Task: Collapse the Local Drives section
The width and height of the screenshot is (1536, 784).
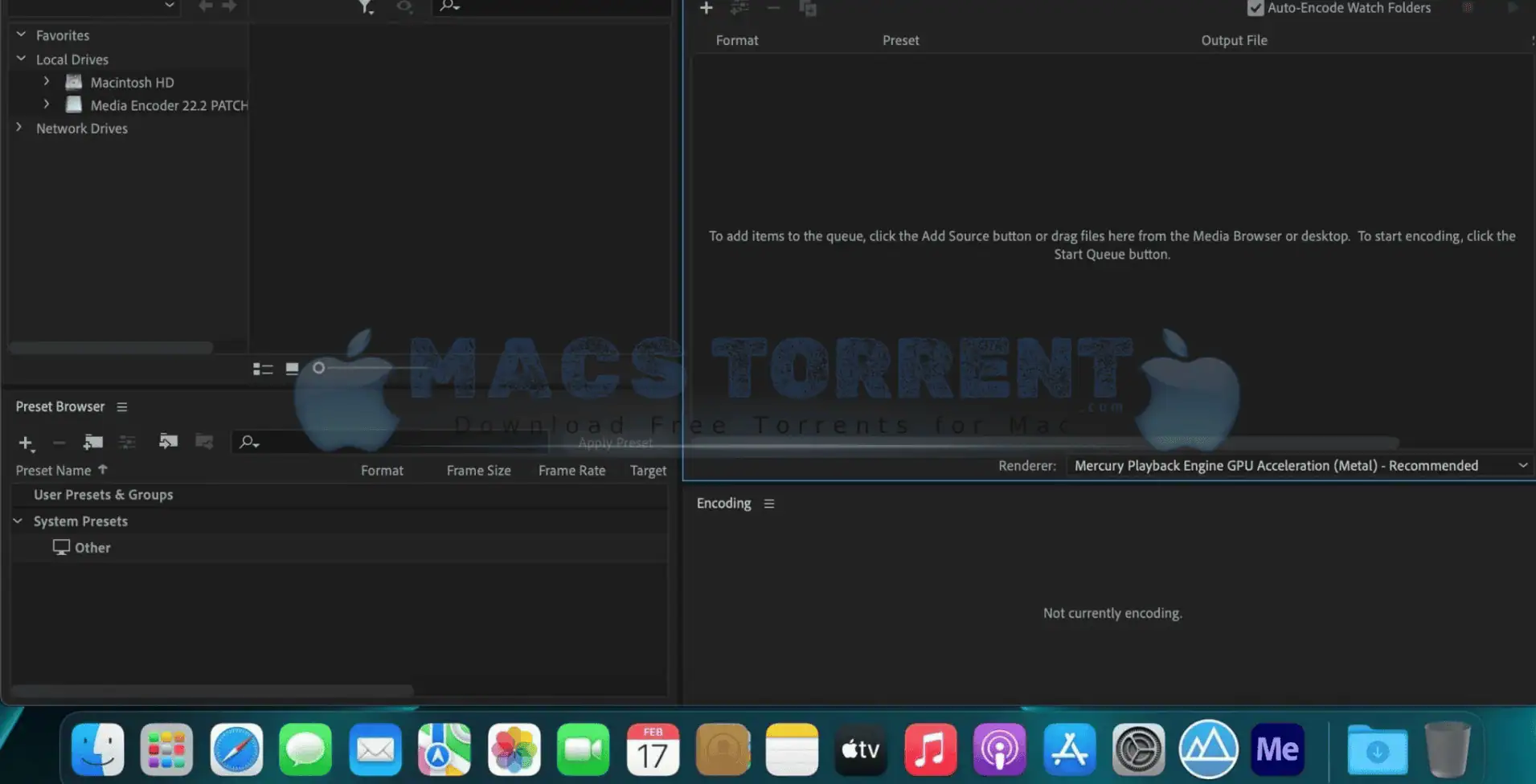Action: tap(21, 59)
